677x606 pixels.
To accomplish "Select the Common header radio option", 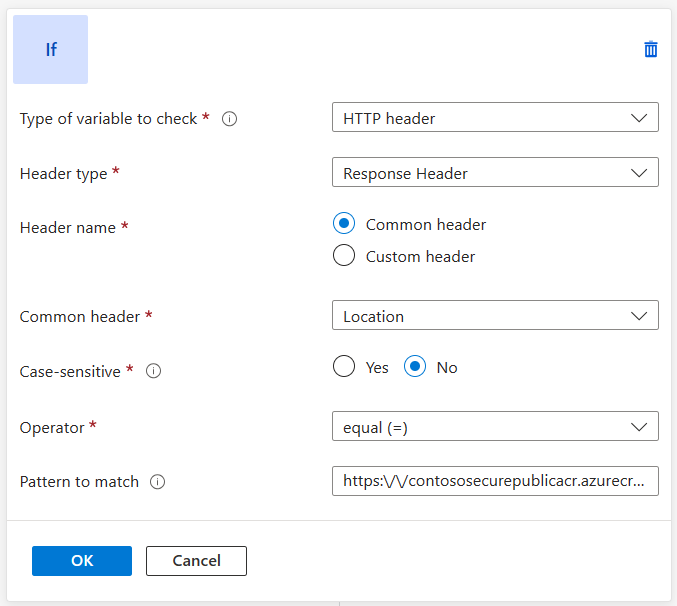I will pos(344,224).
